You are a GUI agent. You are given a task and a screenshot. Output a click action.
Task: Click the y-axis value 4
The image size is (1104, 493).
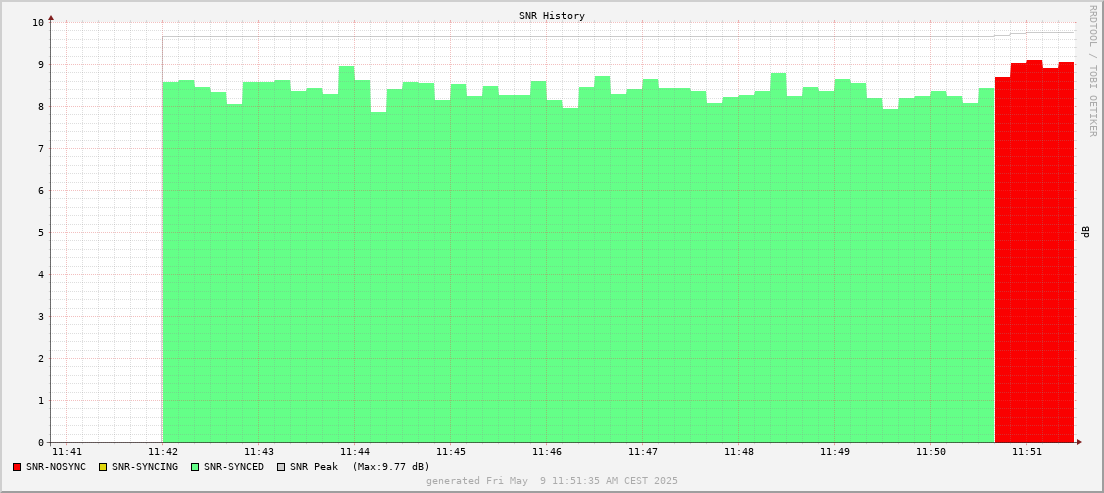coord(41,275)
